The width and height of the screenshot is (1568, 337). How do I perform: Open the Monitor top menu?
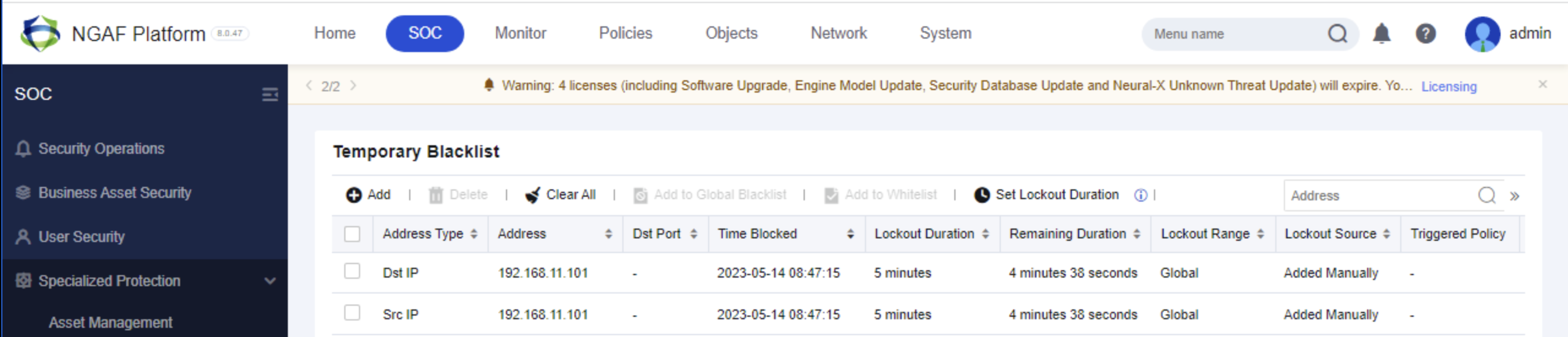tap(521, 33)
